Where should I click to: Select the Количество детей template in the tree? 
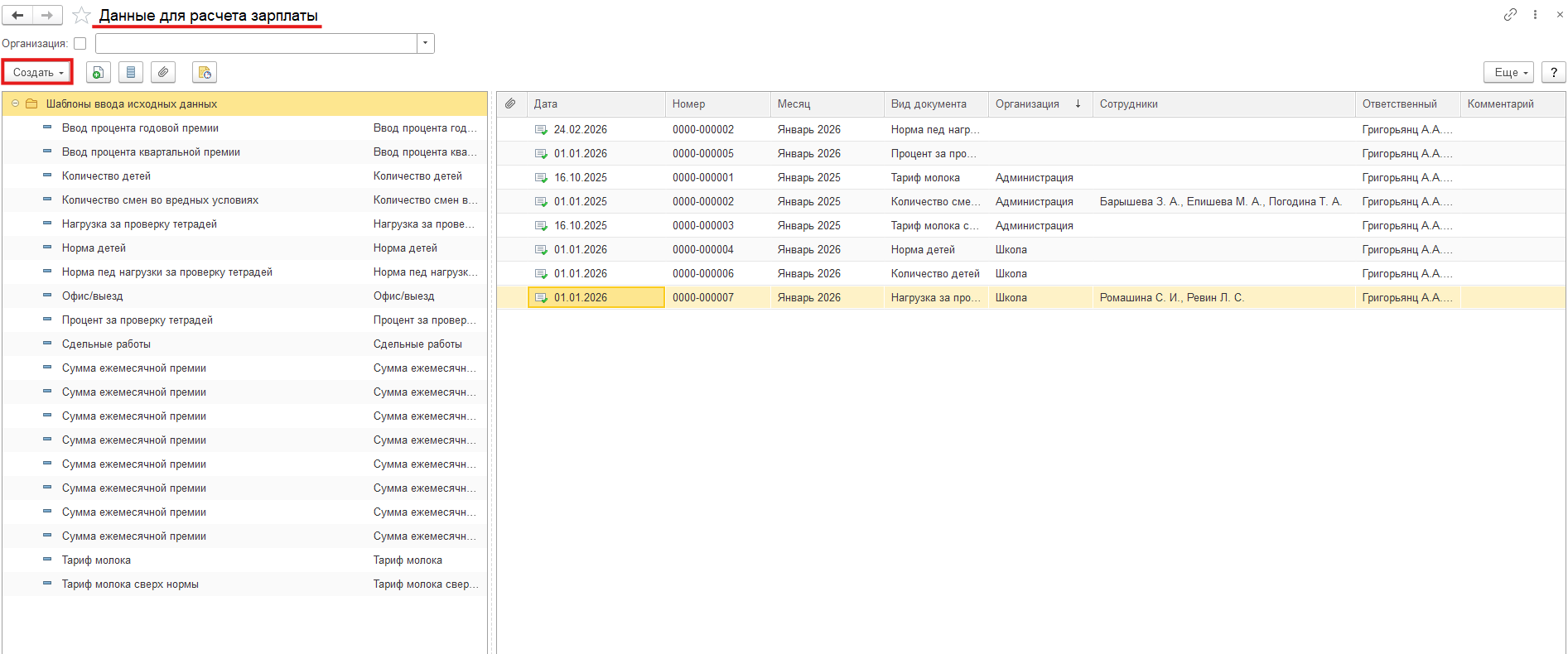pos(245,176)
